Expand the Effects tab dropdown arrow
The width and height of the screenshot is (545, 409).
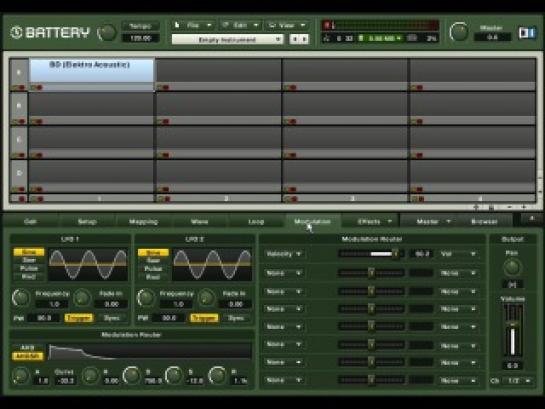(x=390, y=221)
